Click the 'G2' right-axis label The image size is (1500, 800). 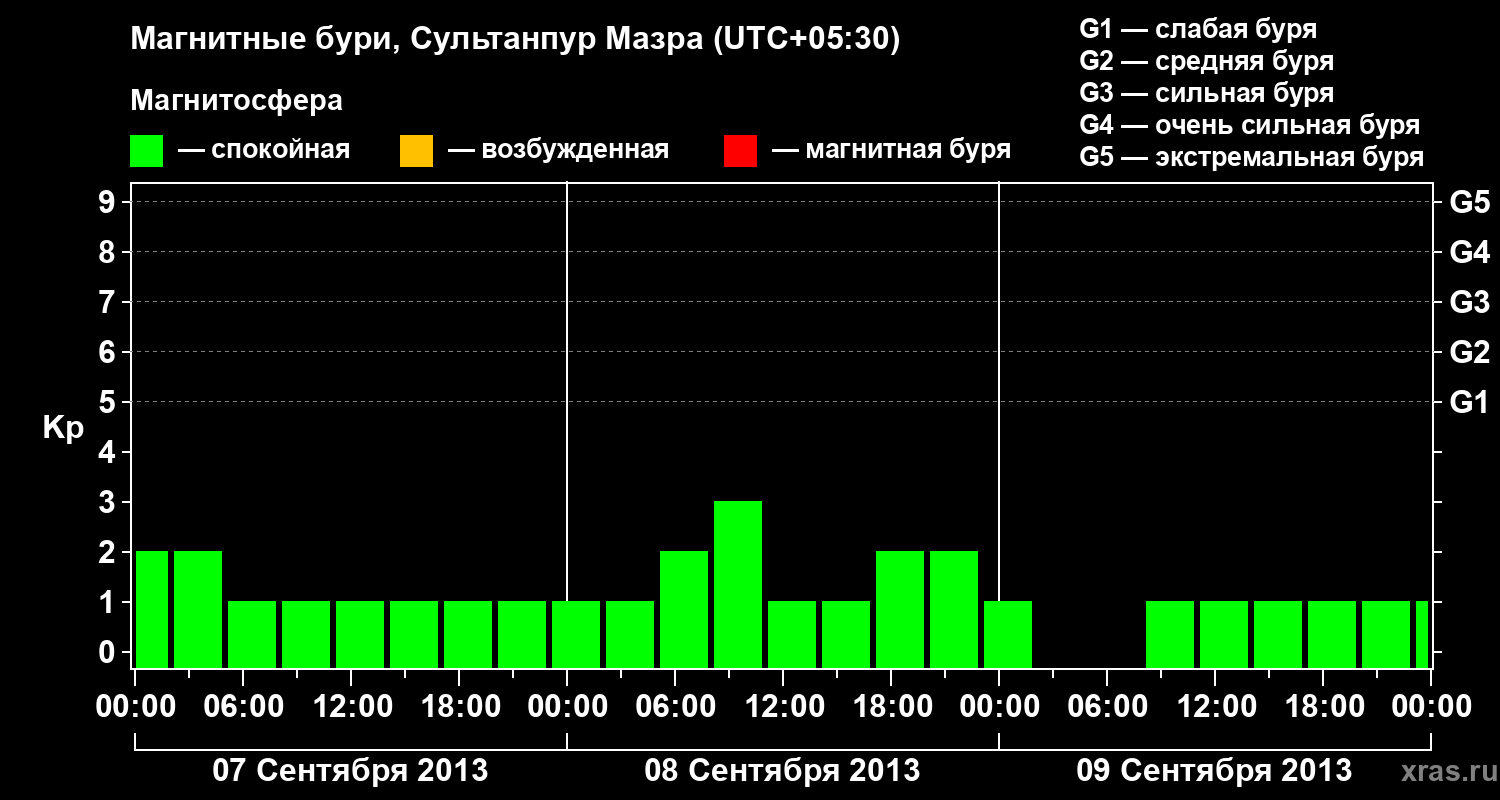(x=1470, y=352)
